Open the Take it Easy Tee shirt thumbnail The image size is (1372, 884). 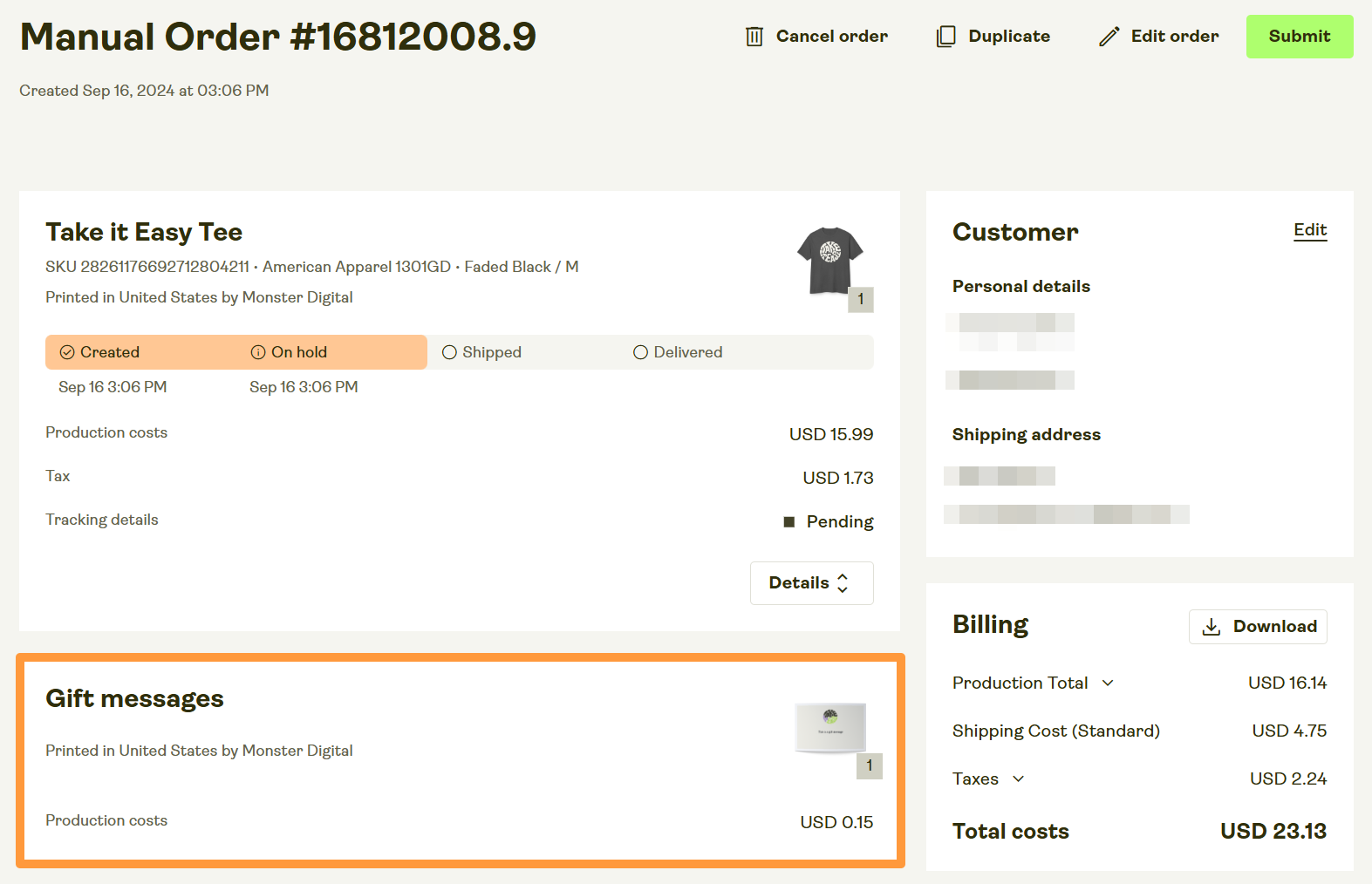click(x=829, y=259)
